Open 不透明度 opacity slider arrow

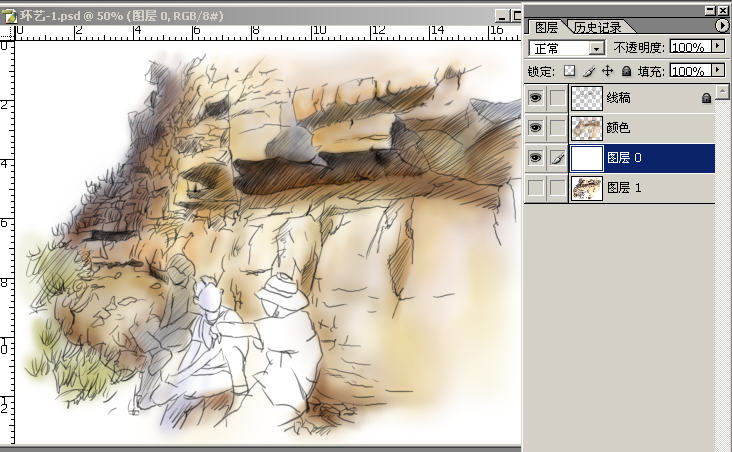[718, 46]
